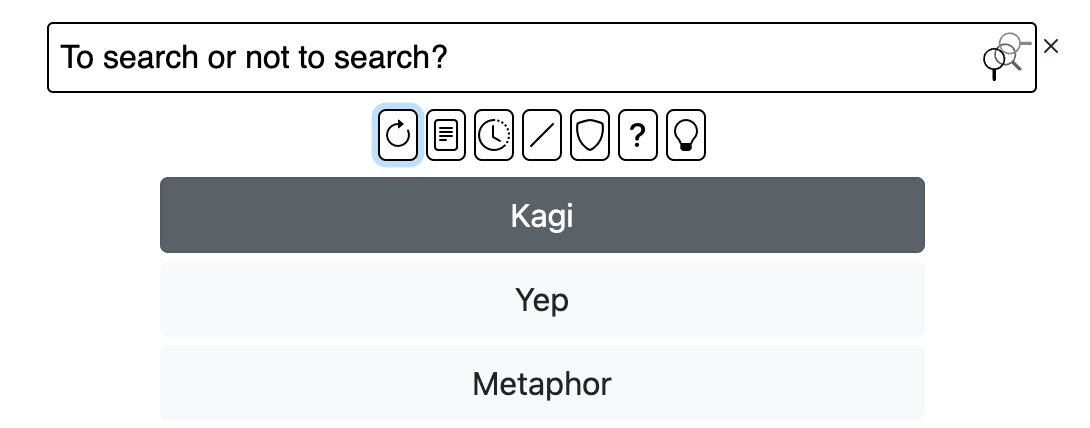Screen dimensions: 1090x428
Task: Select the clock history icon
Action: coord(494,135)
